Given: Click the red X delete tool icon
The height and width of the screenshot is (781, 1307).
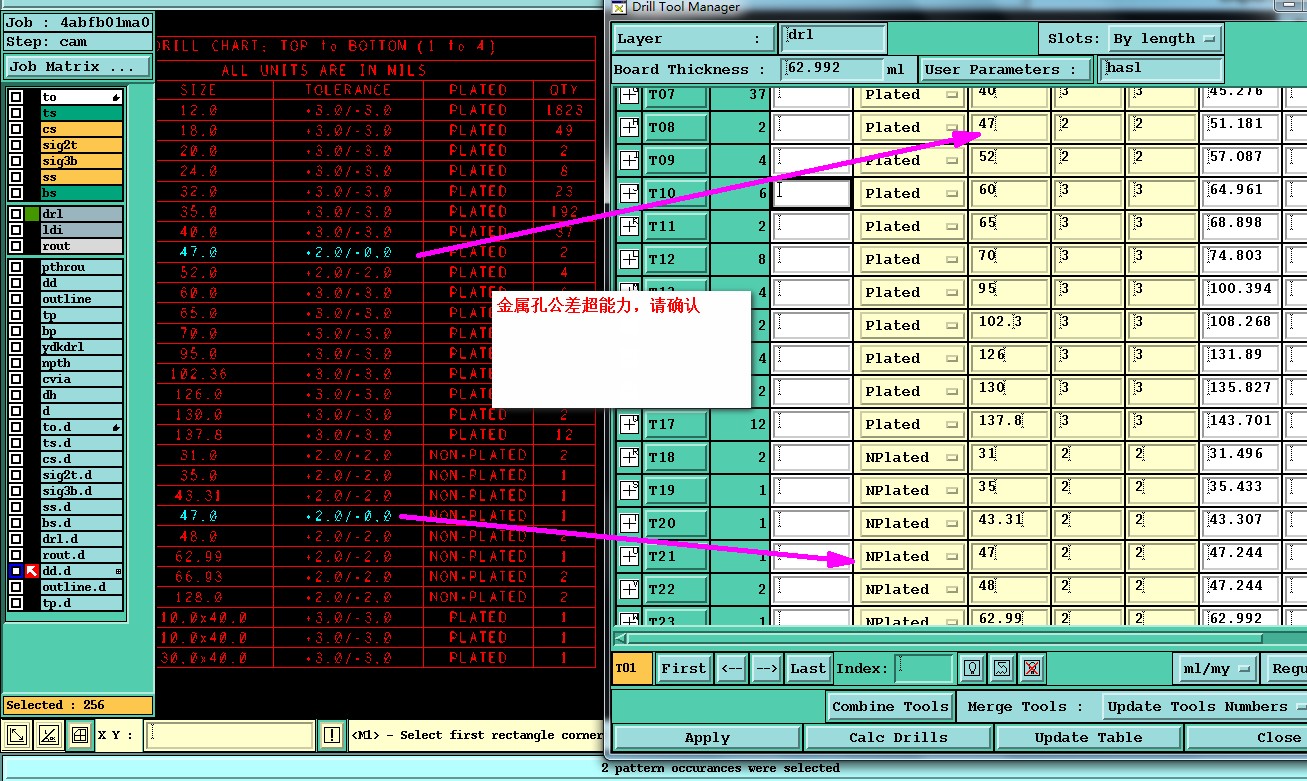Looking at the screenshot, I should [x=1033, y=668].
